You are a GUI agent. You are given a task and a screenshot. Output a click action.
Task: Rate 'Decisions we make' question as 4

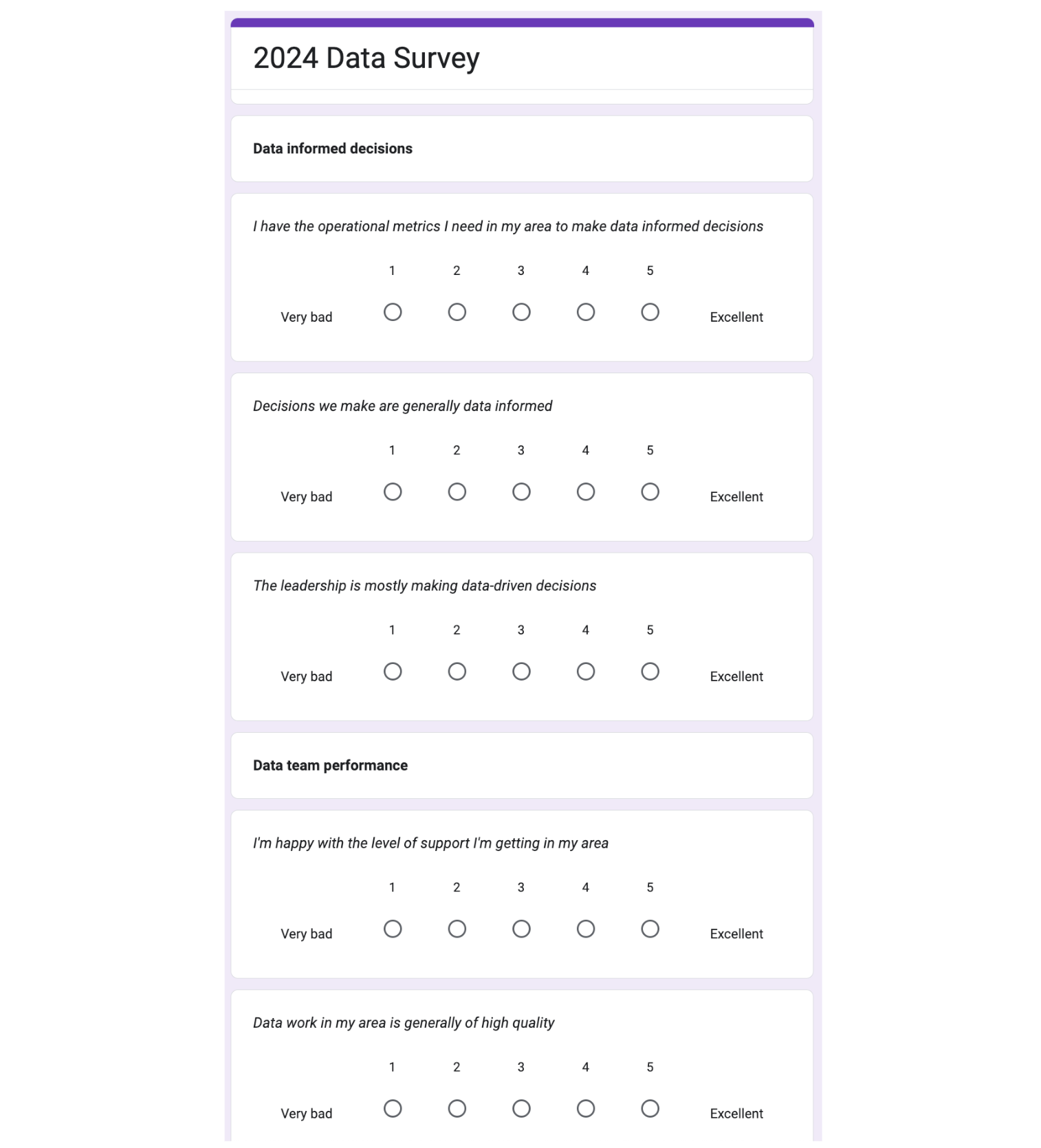[x=586, y=492]
